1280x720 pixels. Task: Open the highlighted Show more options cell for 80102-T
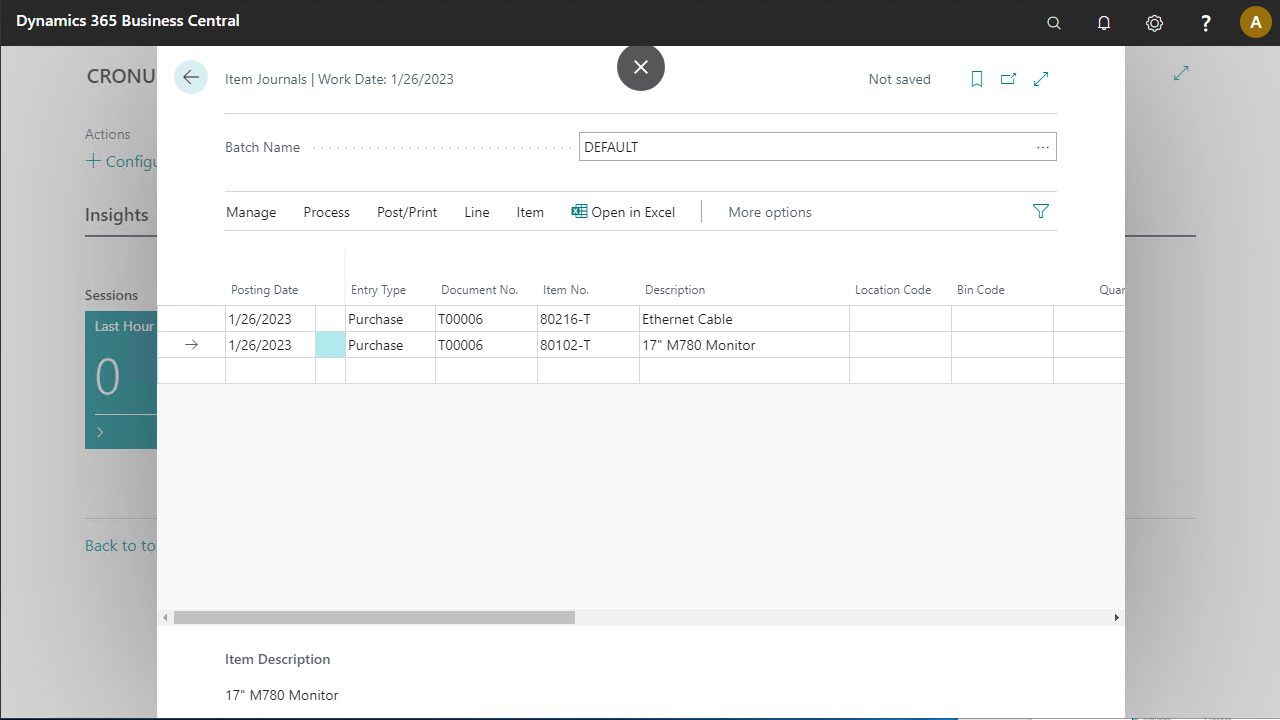(x=330, y=345)
